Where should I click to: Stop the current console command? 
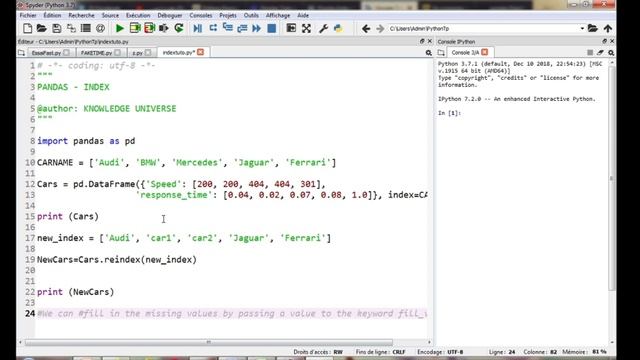click(590, 53)
